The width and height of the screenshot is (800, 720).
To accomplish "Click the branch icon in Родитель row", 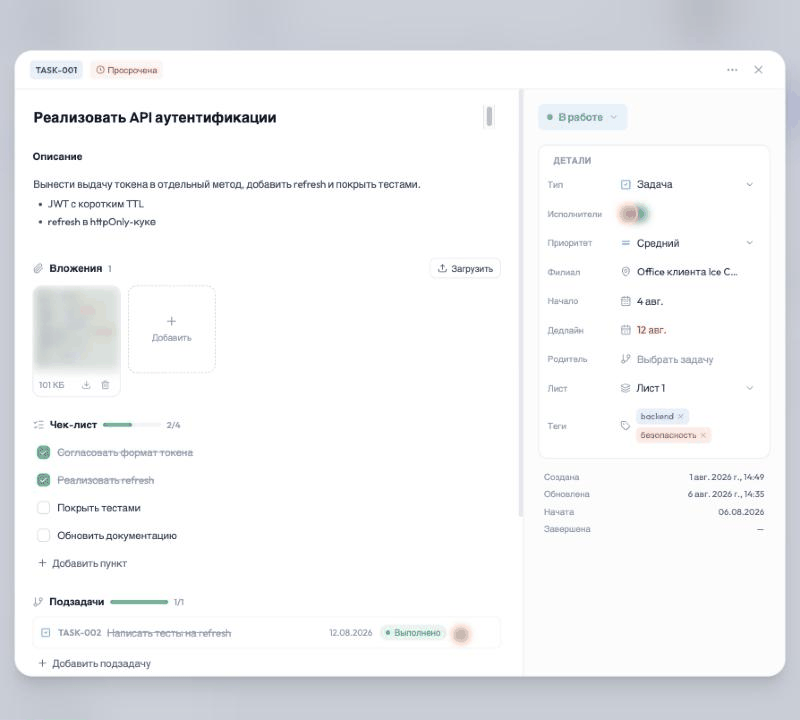I will click(626, 359).
